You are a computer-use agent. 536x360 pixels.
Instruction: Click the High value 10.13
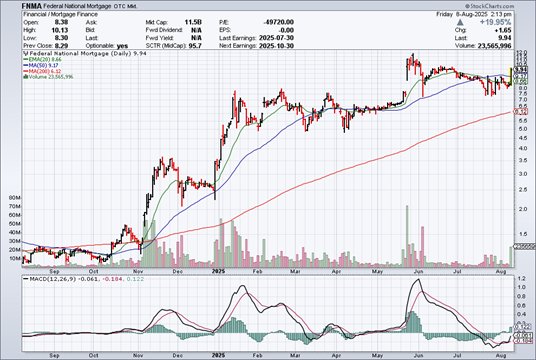60,30
